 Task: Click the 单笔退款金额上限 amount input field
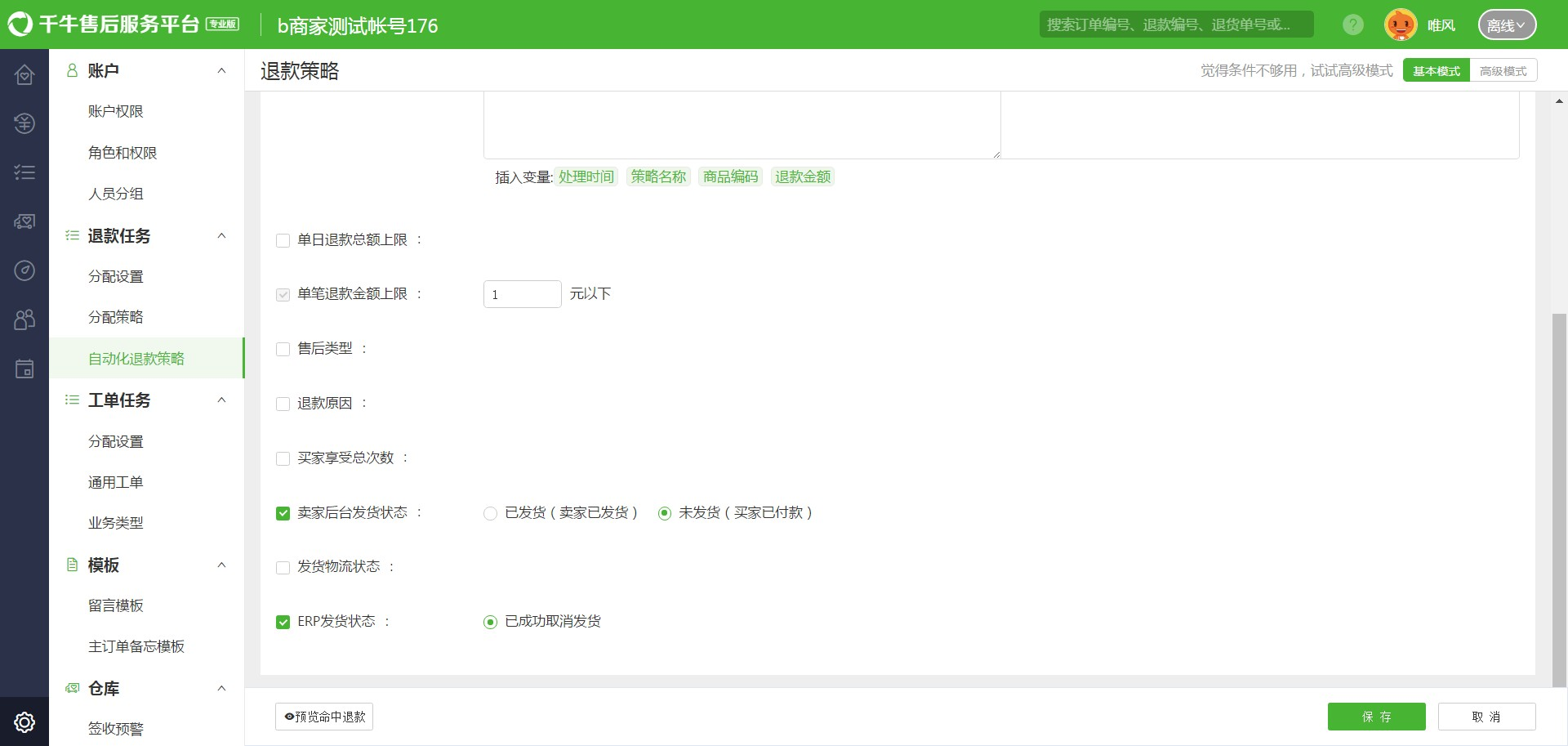click(522, 294)
